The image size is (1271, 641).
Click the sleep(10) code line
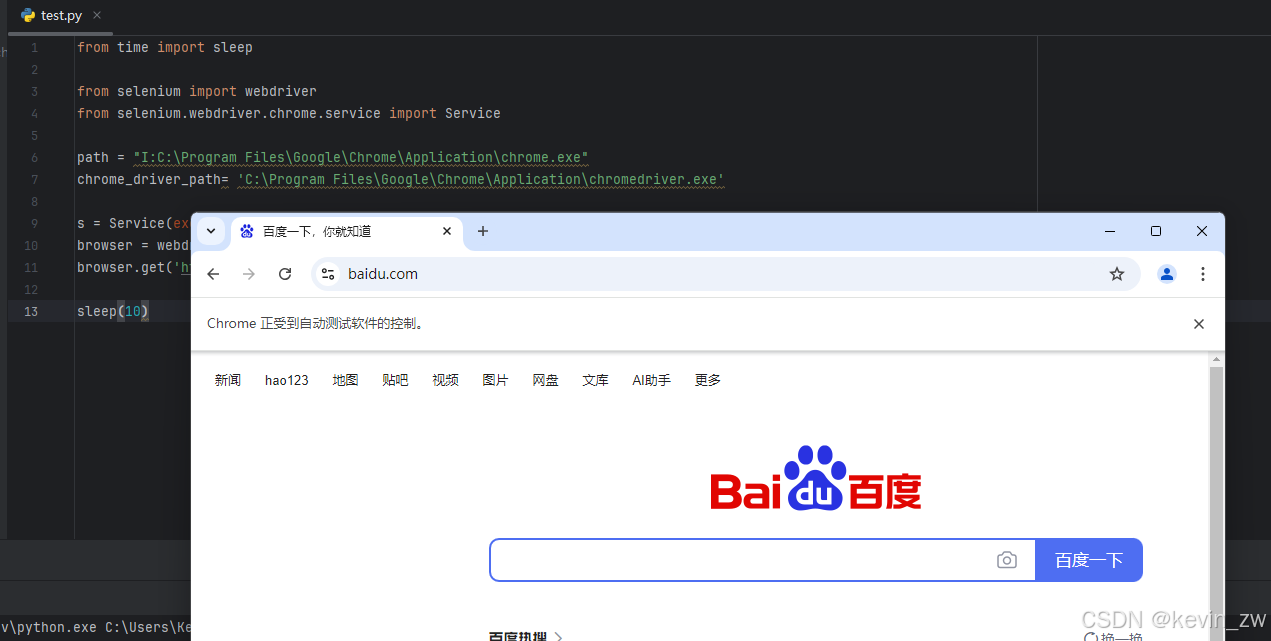[x=113, y=311]
